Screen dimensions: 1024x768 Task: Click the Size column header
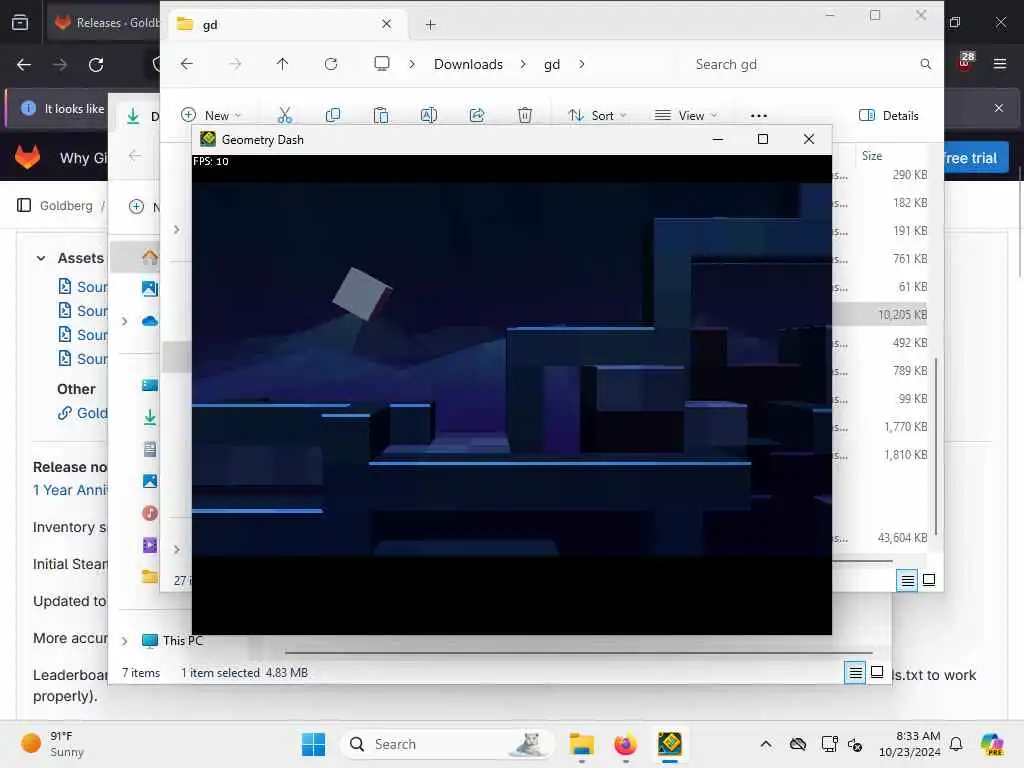[x=872, y=155]
